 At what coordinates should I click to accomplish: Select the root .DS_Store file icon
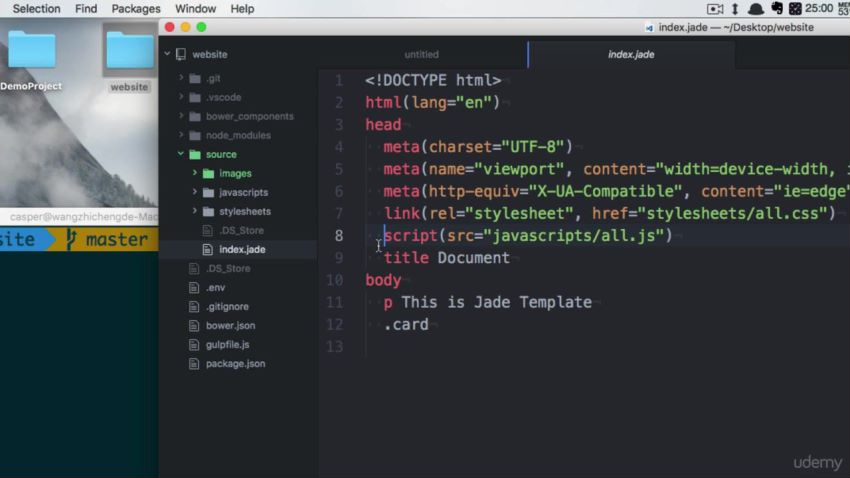pos(194,268)
